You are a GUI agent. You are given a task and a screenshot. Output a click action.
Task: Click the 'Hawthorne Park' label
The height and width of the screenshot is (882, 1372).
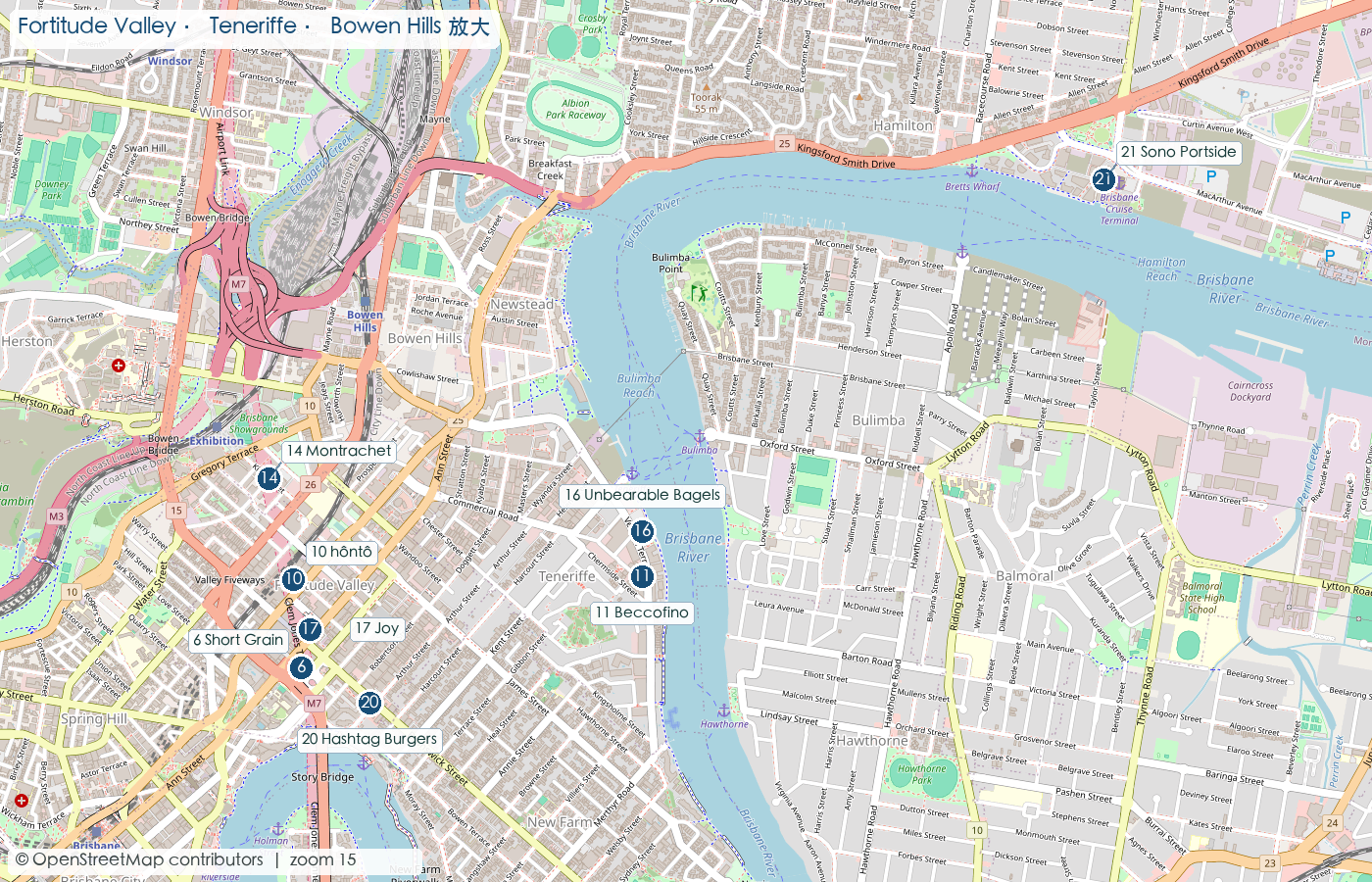click(922, 774)
